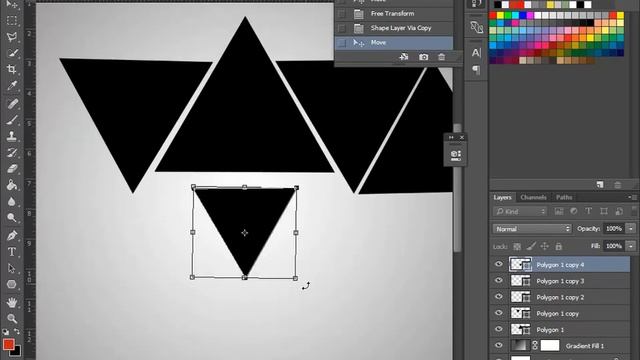Image resolution: width=640 pixels, height=360 pixels.
Task: Select the Path Selection tool
Action: pyautogui.click(x=11, y=268)
